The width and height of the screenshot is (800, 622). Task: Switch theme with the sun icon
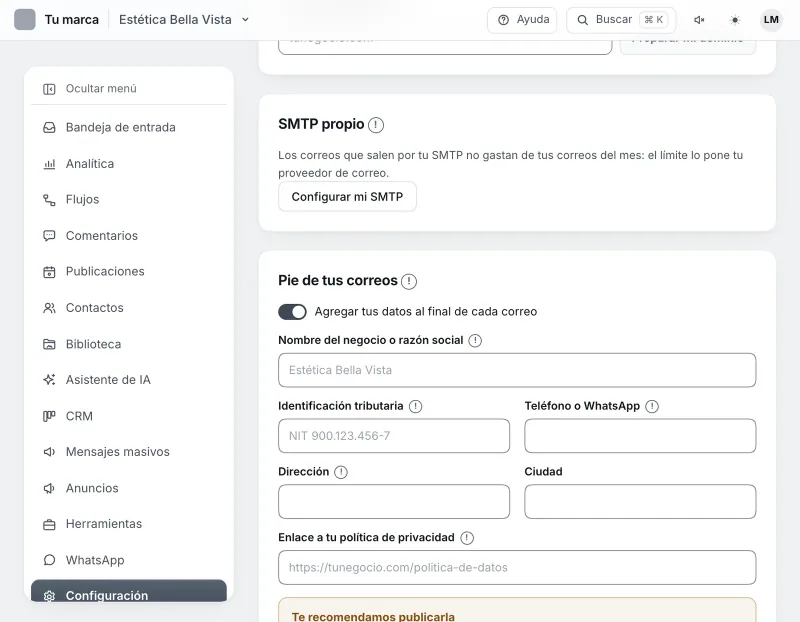(x=735, y=20)
